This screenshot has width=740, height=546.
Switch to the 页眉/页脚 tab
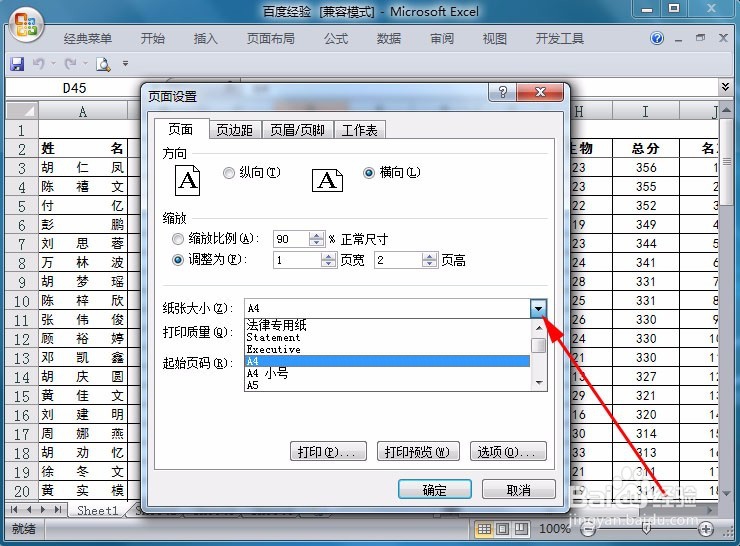[x=297, y=130]
